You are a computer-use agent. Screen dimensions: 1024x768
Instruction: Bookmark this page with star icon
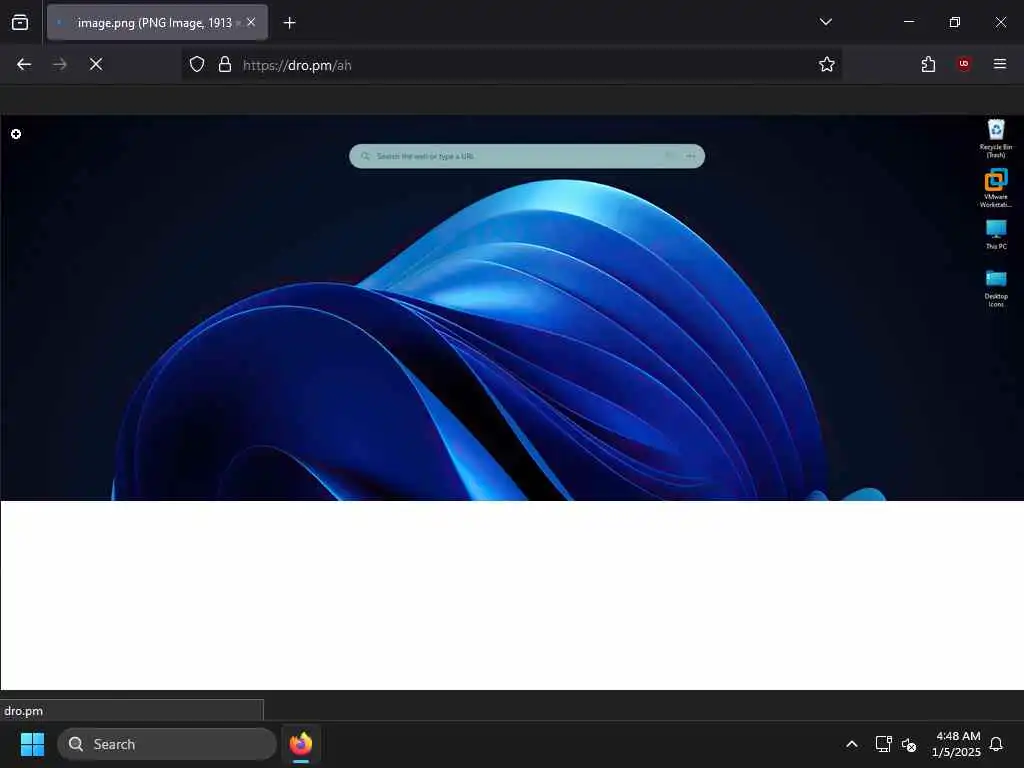coord(827,64)
